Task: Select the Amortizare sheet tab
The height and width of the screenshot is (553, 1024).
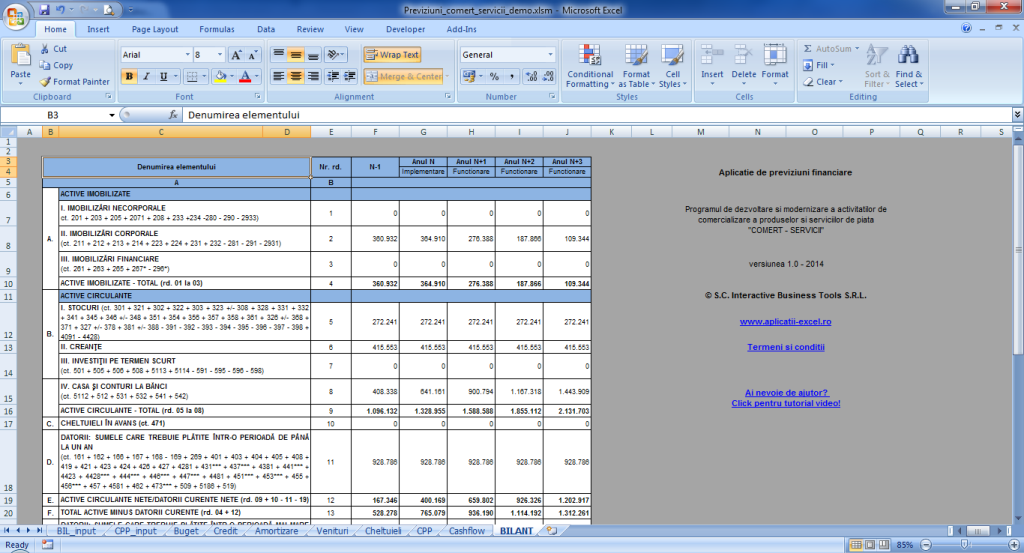Action: [x=276, y=531]
